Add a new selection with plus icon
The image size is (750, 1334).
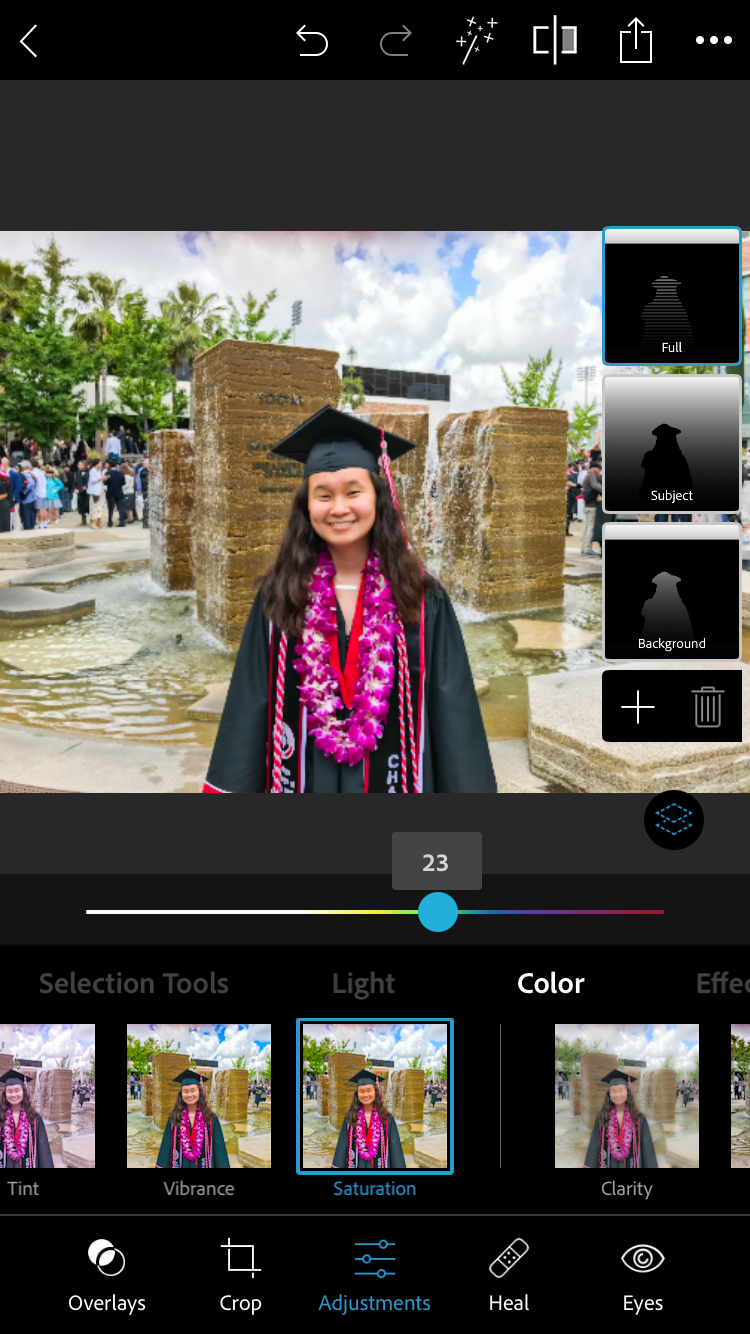click(638, 707)
